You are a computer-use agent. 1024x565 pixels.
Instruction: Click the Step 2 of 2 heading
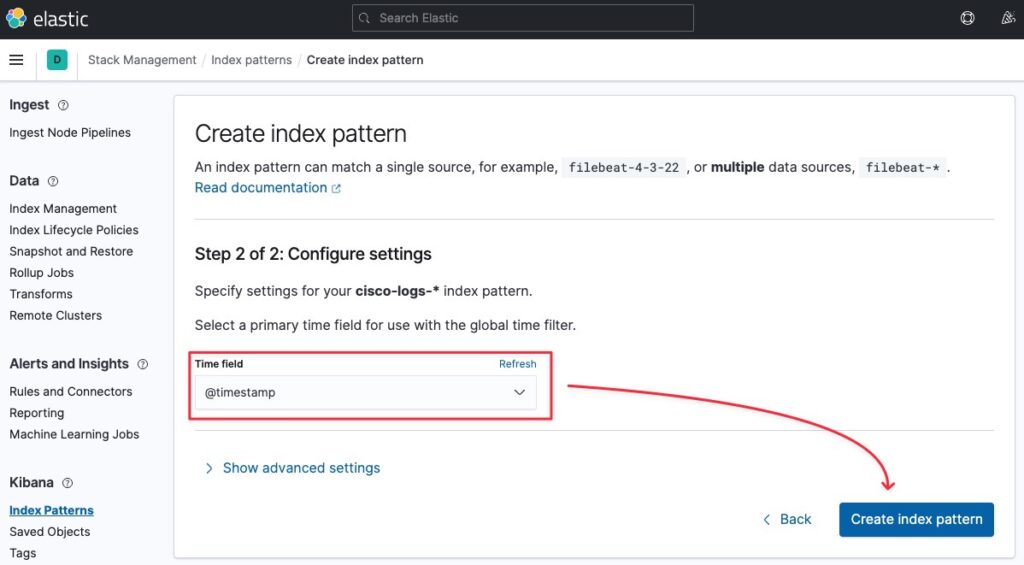tap(313, 254)
